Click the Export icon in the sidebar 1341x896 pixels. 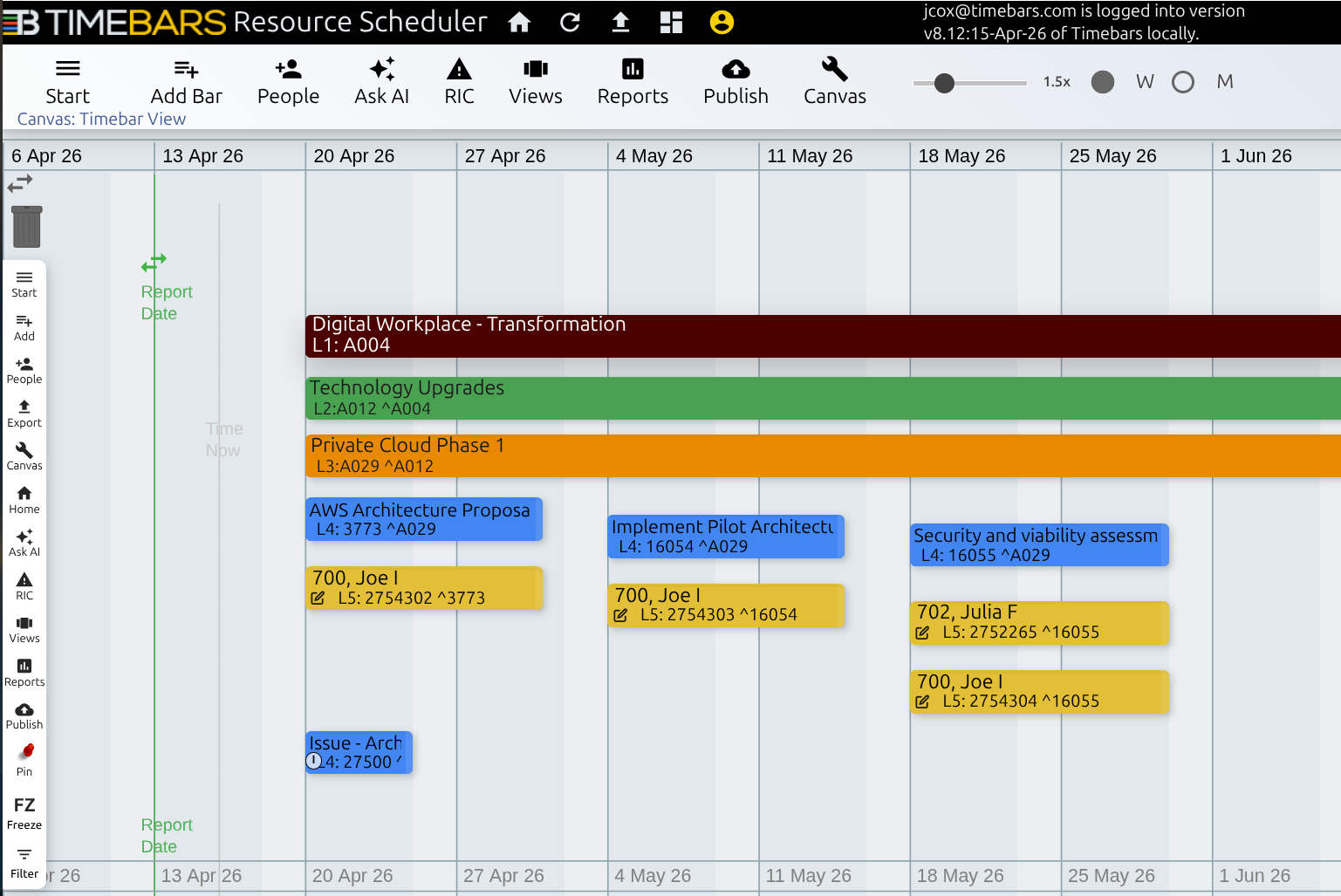coord(24,412)
